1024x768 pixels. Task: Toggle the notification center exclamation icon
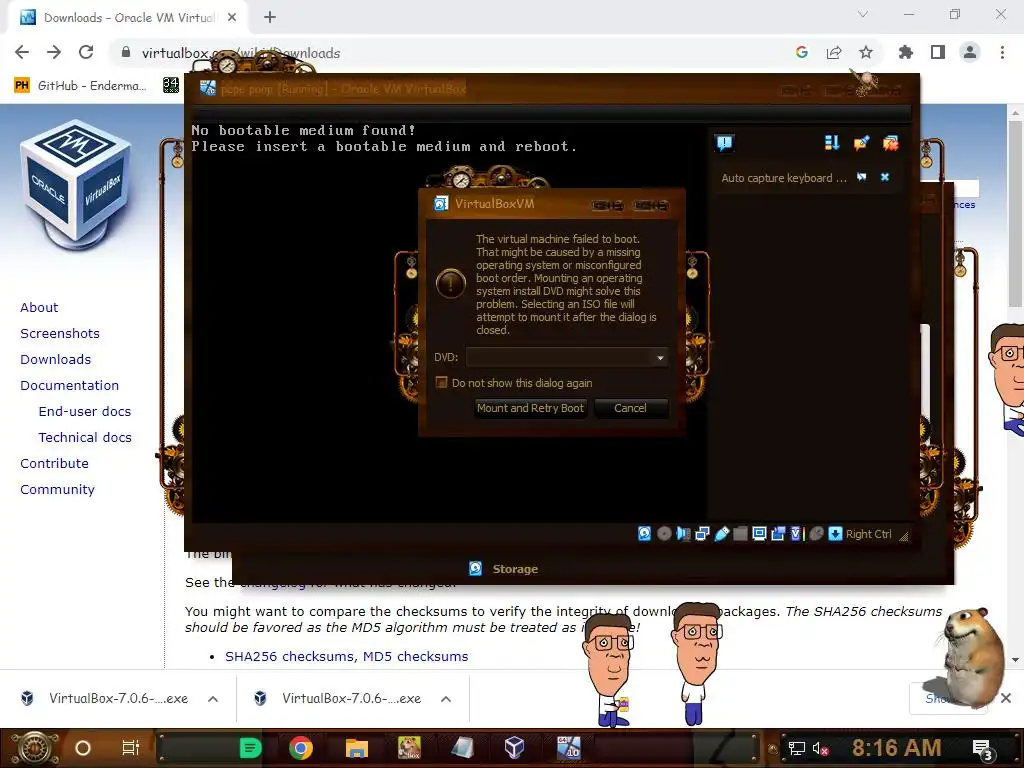click(724, 143)
